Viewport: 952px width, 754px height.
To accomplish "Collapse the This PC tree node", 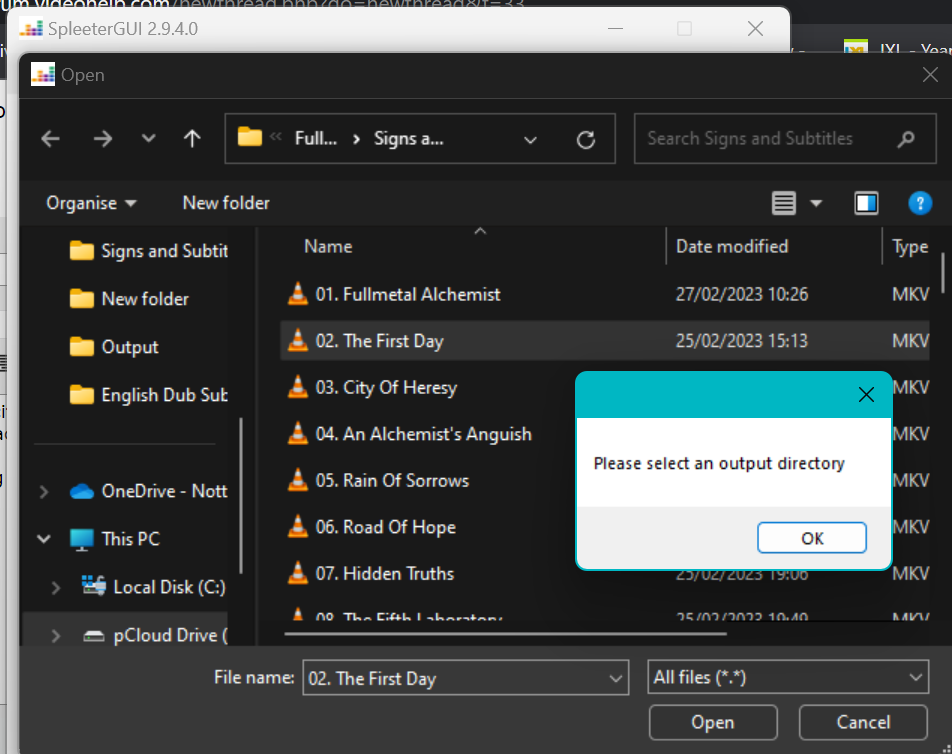I will tap(44, 538).
